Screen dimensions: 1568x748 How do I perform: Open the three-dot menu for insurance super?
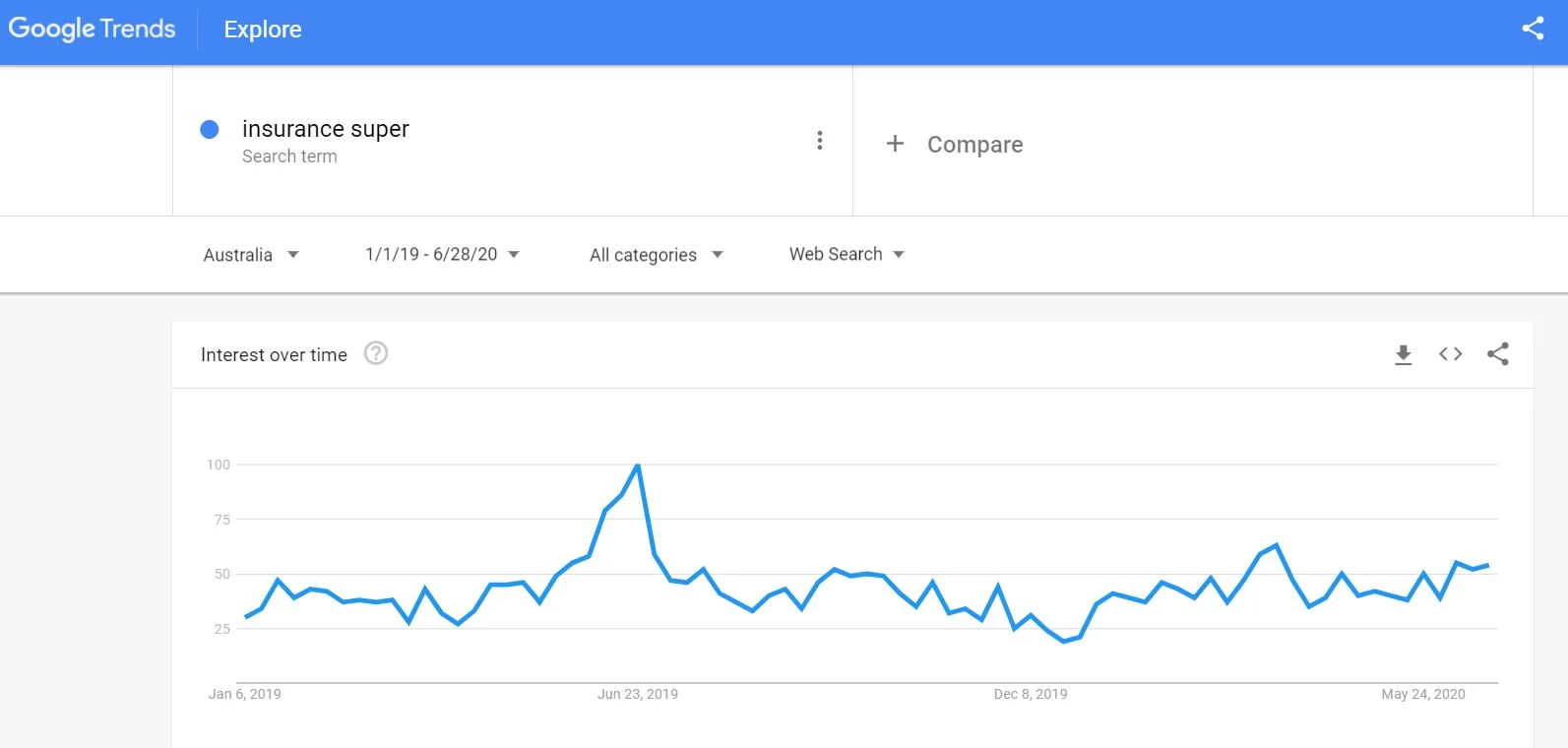(820, 140)
